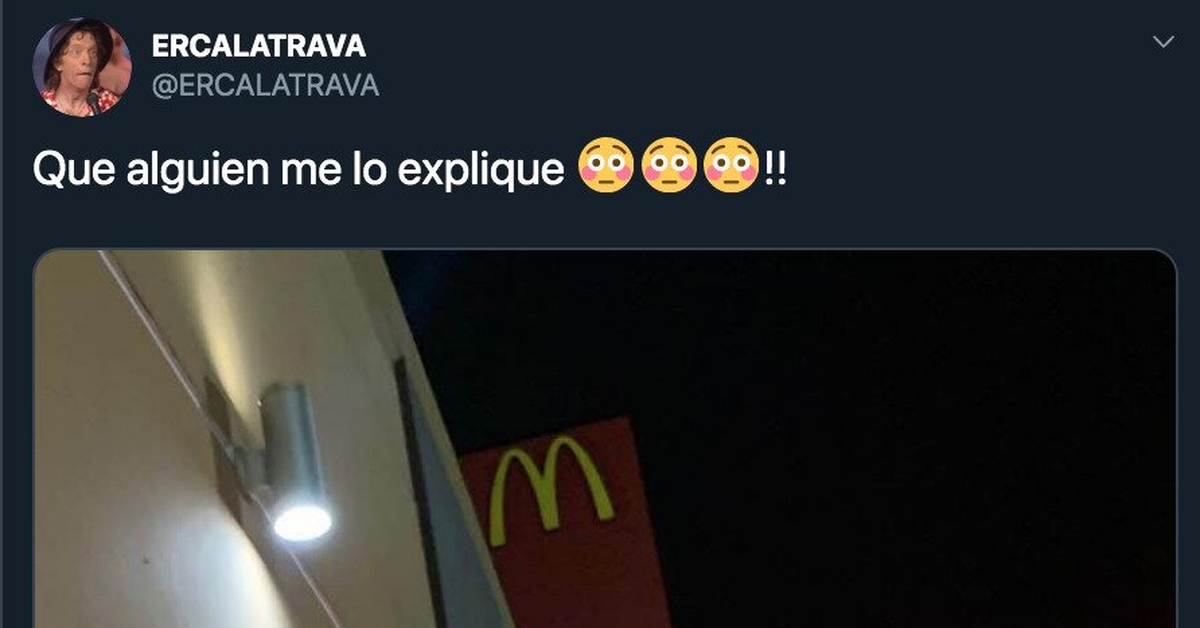The width and height of the screenshot is (1200, 628).
Task: Expand the tweet options chevron
Action: [1162, 42]
